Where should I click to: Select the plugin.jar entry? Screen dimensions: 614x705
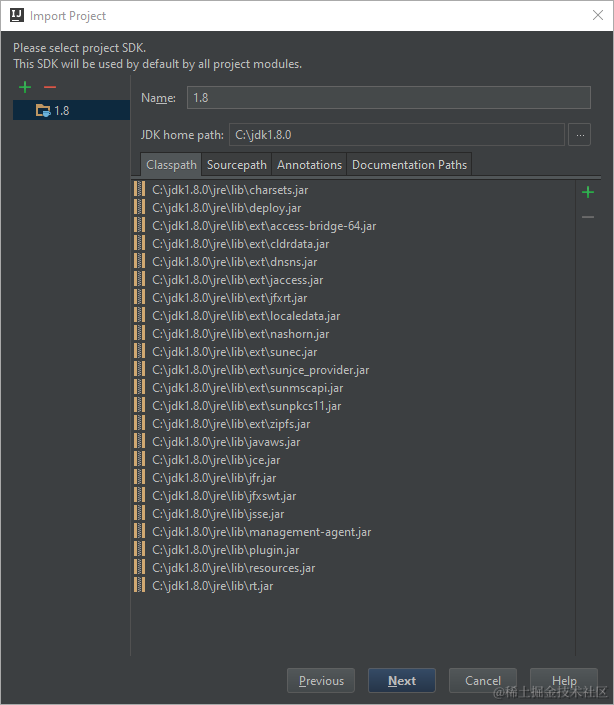point(353,549)
